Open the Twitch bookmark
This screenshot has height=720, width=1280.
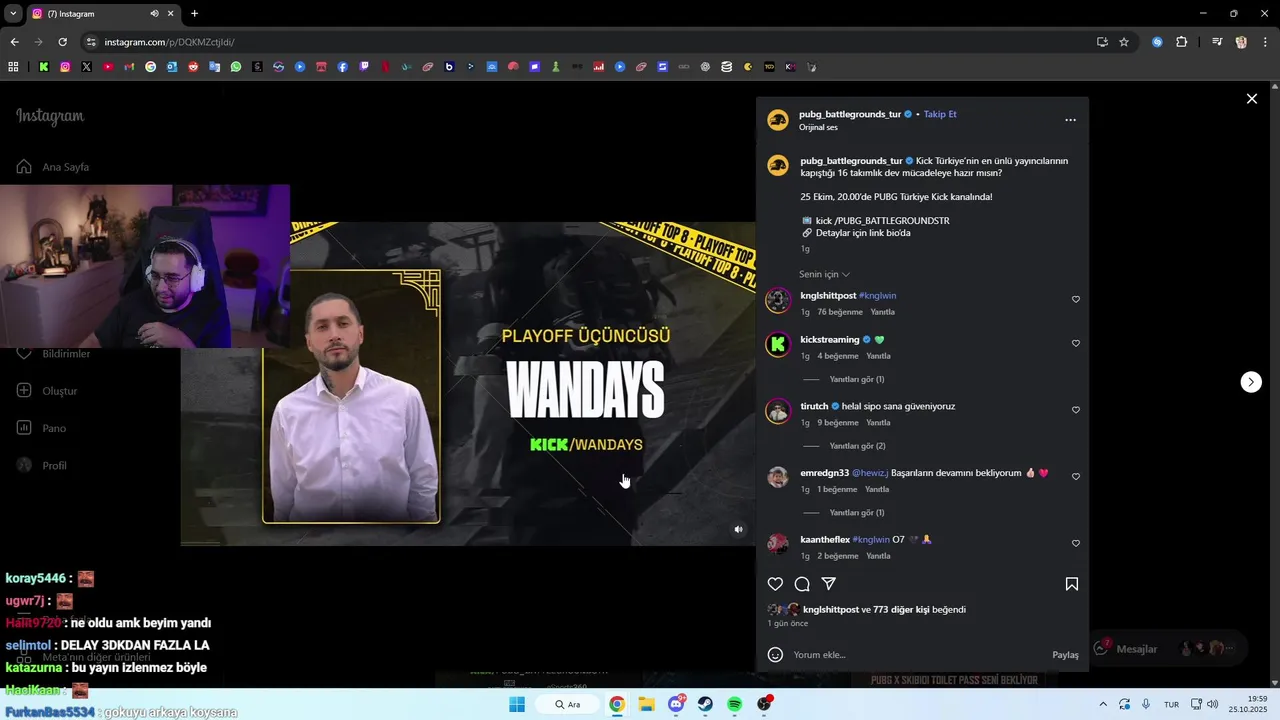coord(364,67)
